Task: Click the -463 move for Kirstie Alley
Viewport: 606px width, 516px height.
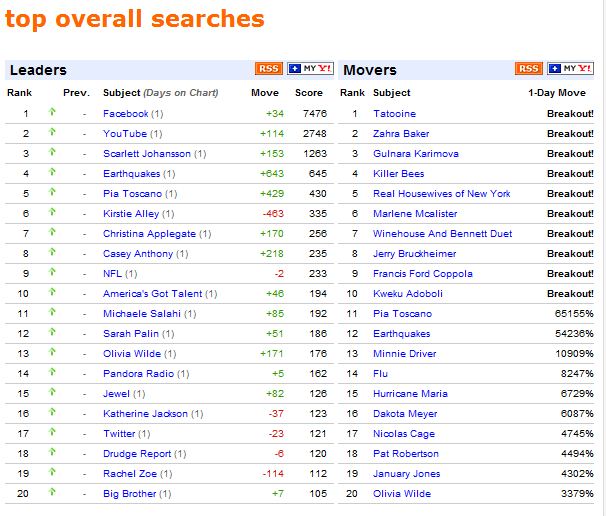Action: point(273,214)
